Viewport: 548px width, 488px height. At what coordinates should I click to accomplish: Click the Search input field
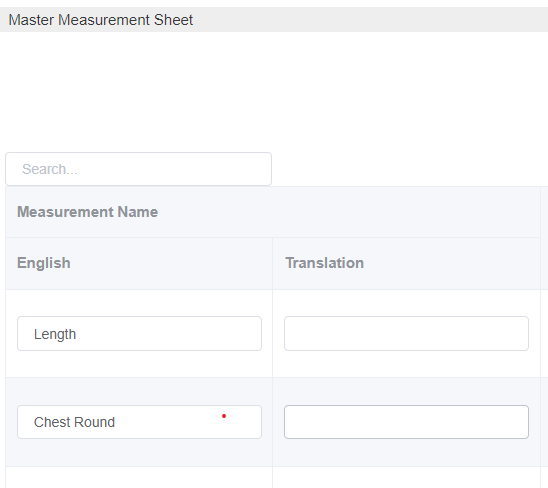(138, 169)
